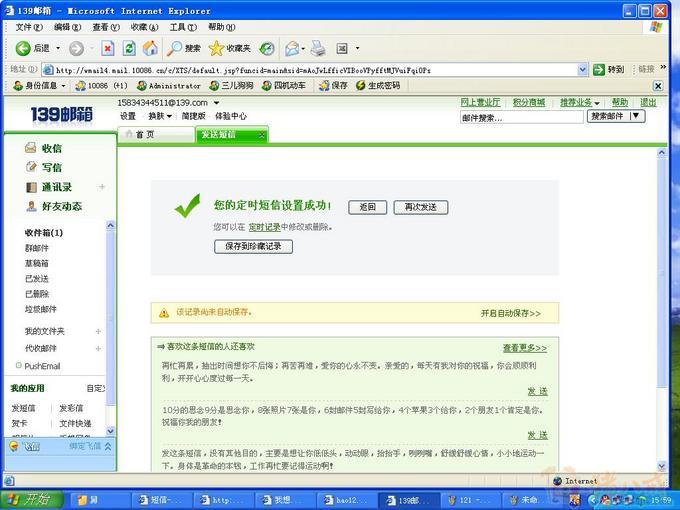Open the 定时记录 link

pos(265,227)
